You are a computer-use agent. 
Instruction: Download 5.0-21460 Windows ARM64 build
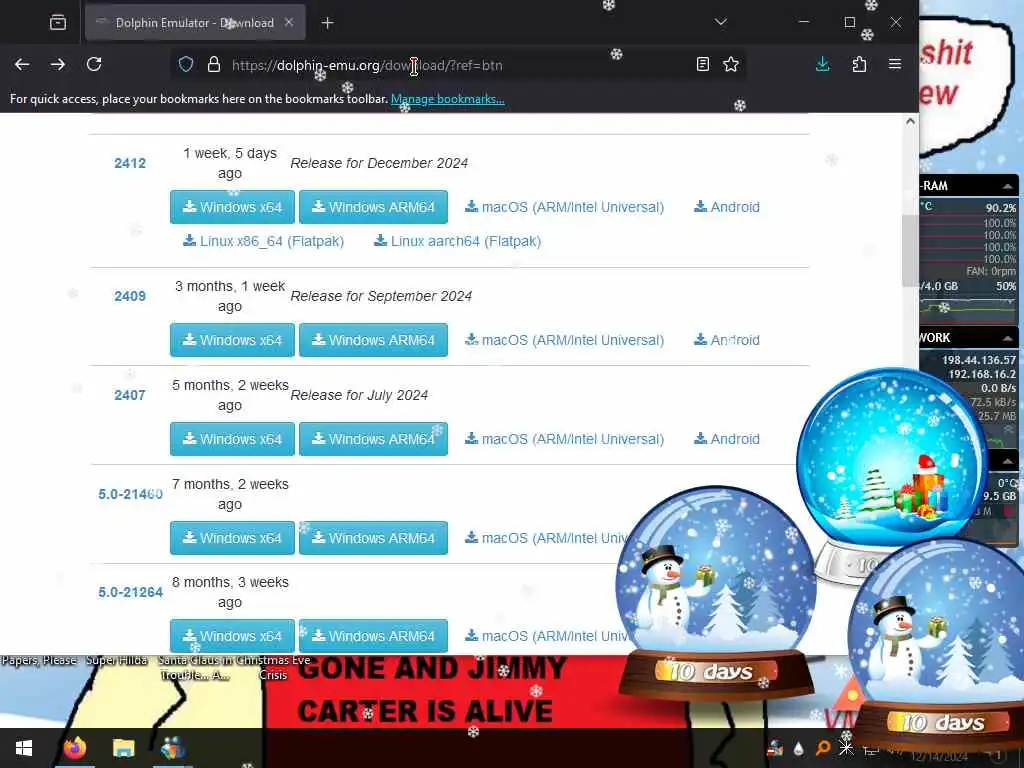pos(374,538)
